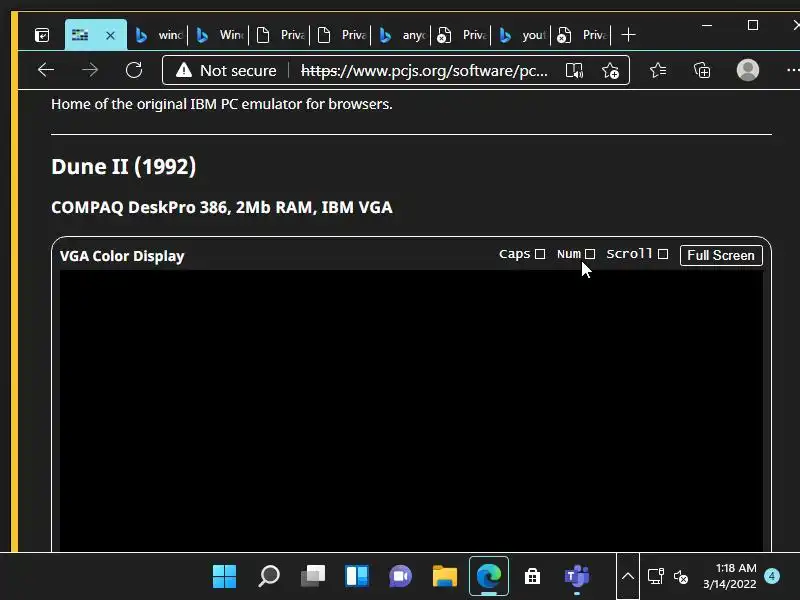Screen dimensions: 800x600
Task: Toggle the Num lock indicator checkbox
Action: [590, 254]
